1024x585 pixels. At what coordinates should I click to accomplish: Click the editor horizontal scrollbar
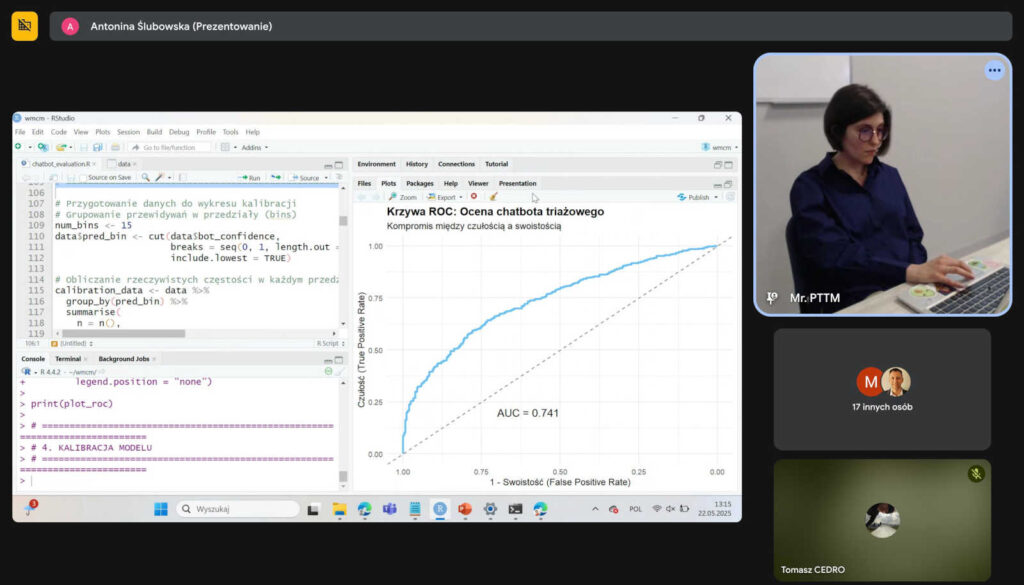(x=124, y=334)
